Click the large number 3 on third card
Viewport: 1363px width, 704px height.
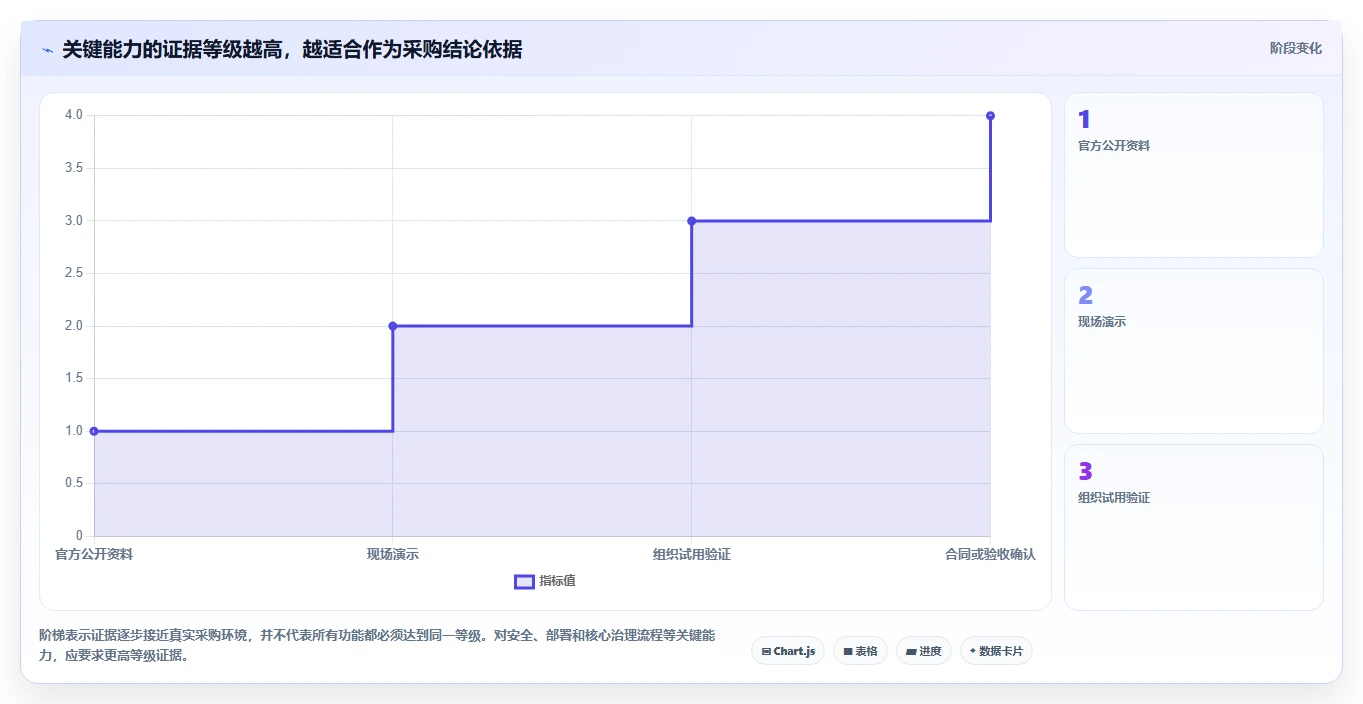[x=1085, y=472]
